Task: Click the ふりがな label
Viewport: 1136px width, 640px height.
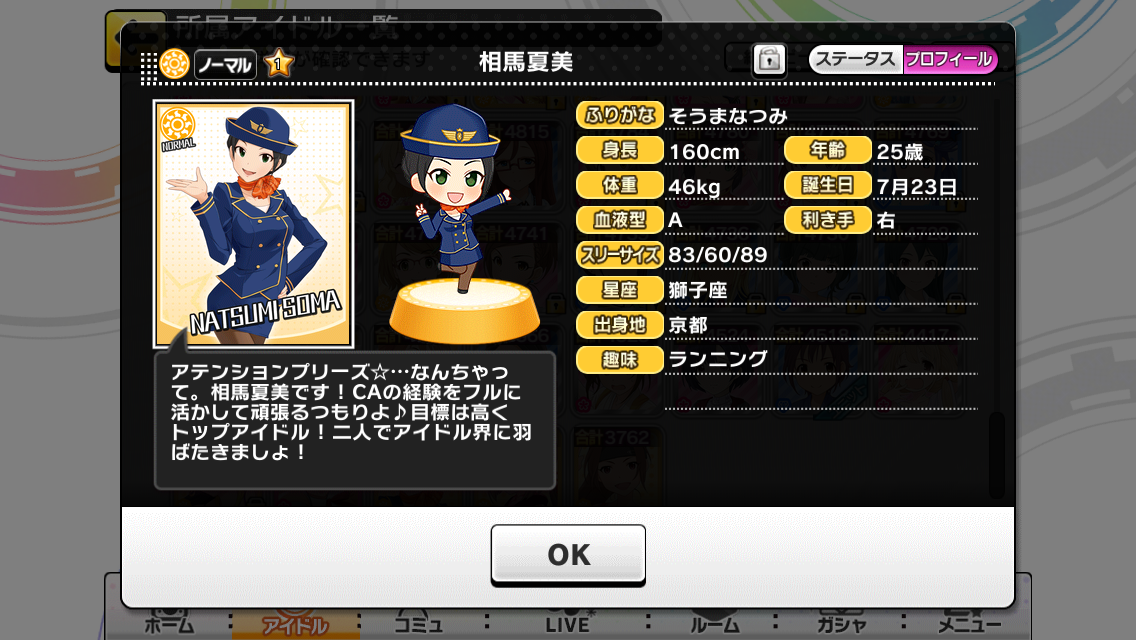Action: click(x=619, y=115)
